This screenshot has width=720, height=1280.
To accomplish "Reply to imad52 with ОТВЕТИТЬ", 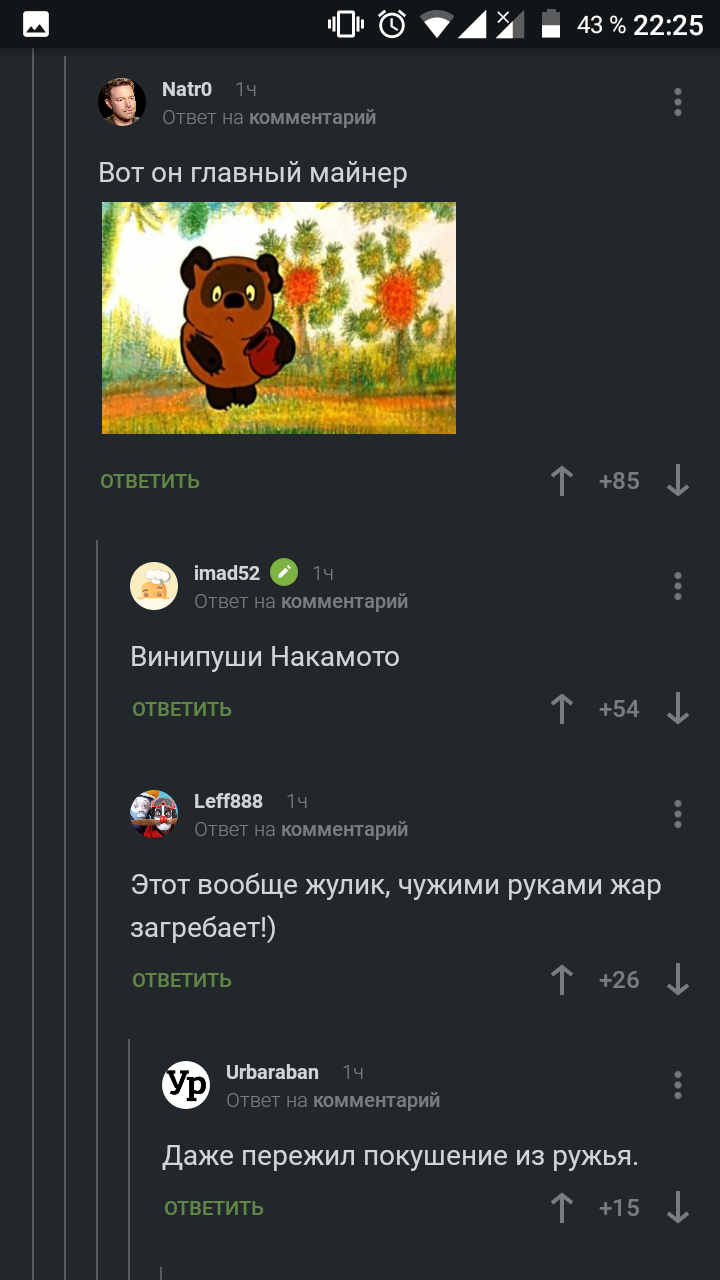I will coord(182,709).
